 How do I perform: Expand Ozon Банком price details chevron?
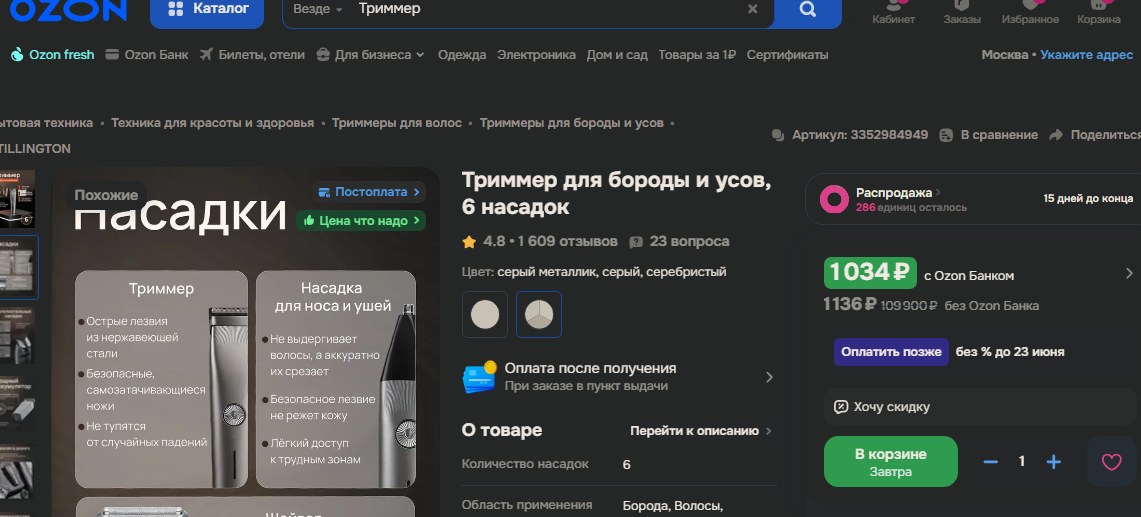[1129, 273]
